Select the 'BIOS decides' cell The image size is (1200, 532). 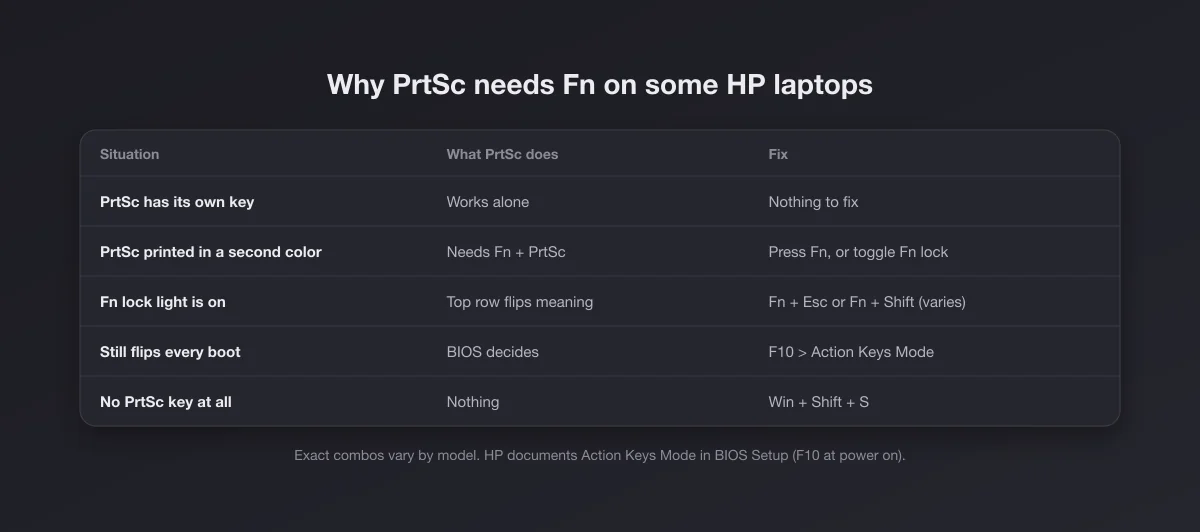(x=493, y=352)
